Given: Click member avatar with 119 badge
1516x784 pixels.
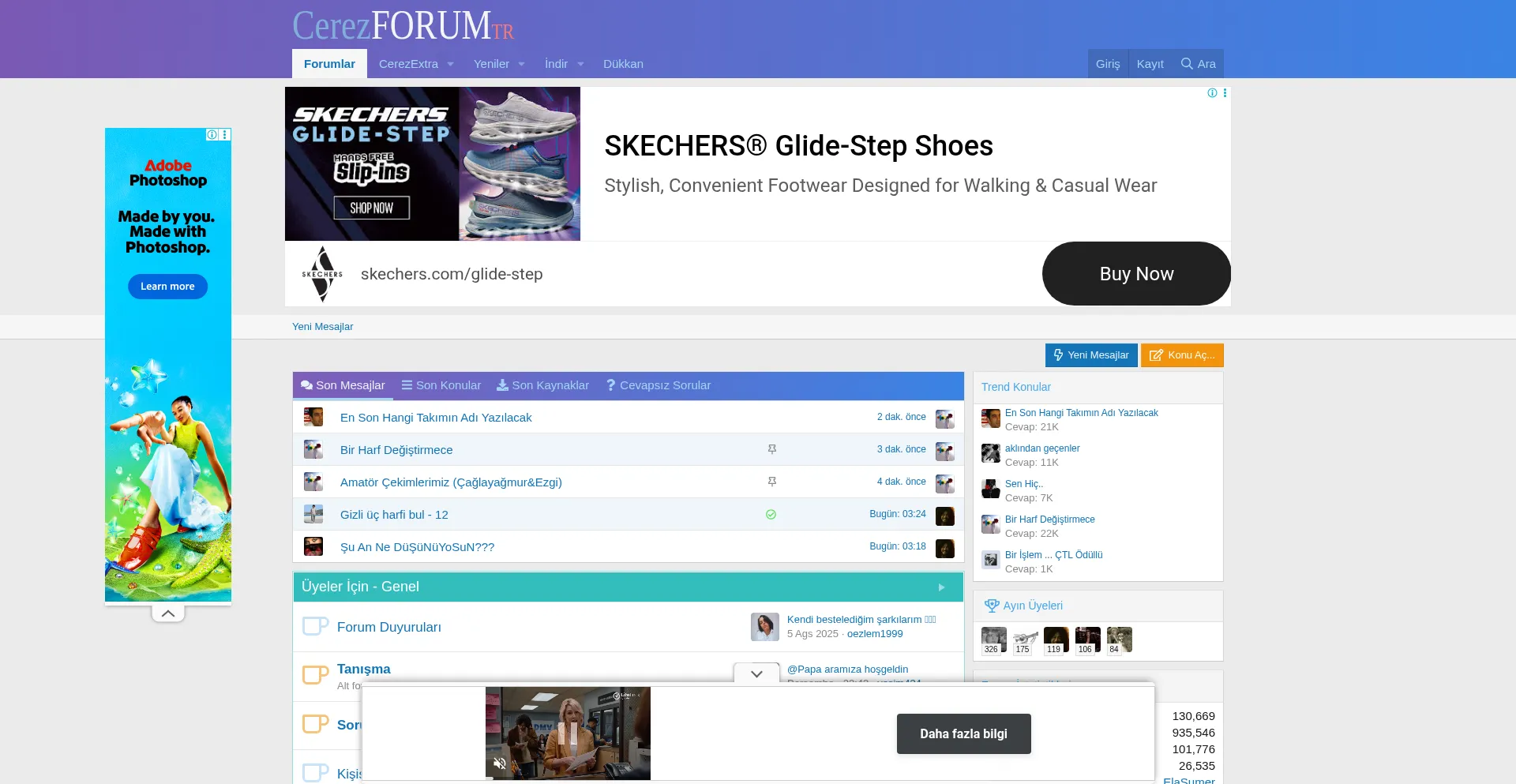Looking at the screenshot, I should [1056, 640].
